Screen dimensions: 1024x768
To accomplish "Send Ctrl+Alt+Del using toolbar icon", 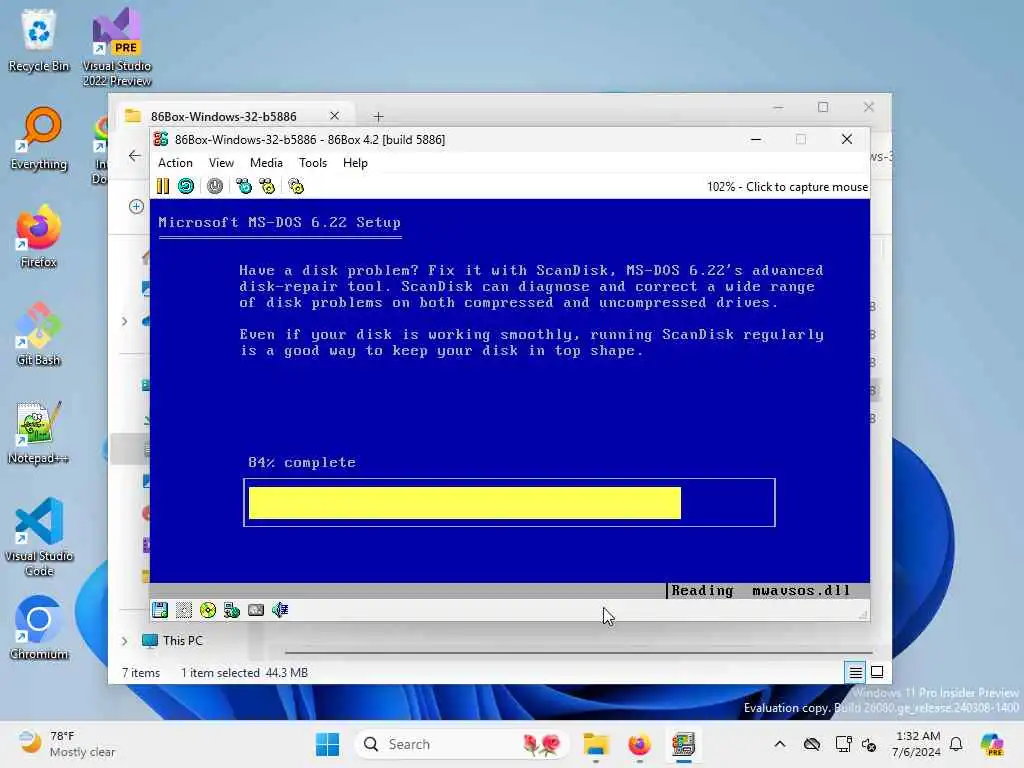I will [x=244, y=187].
